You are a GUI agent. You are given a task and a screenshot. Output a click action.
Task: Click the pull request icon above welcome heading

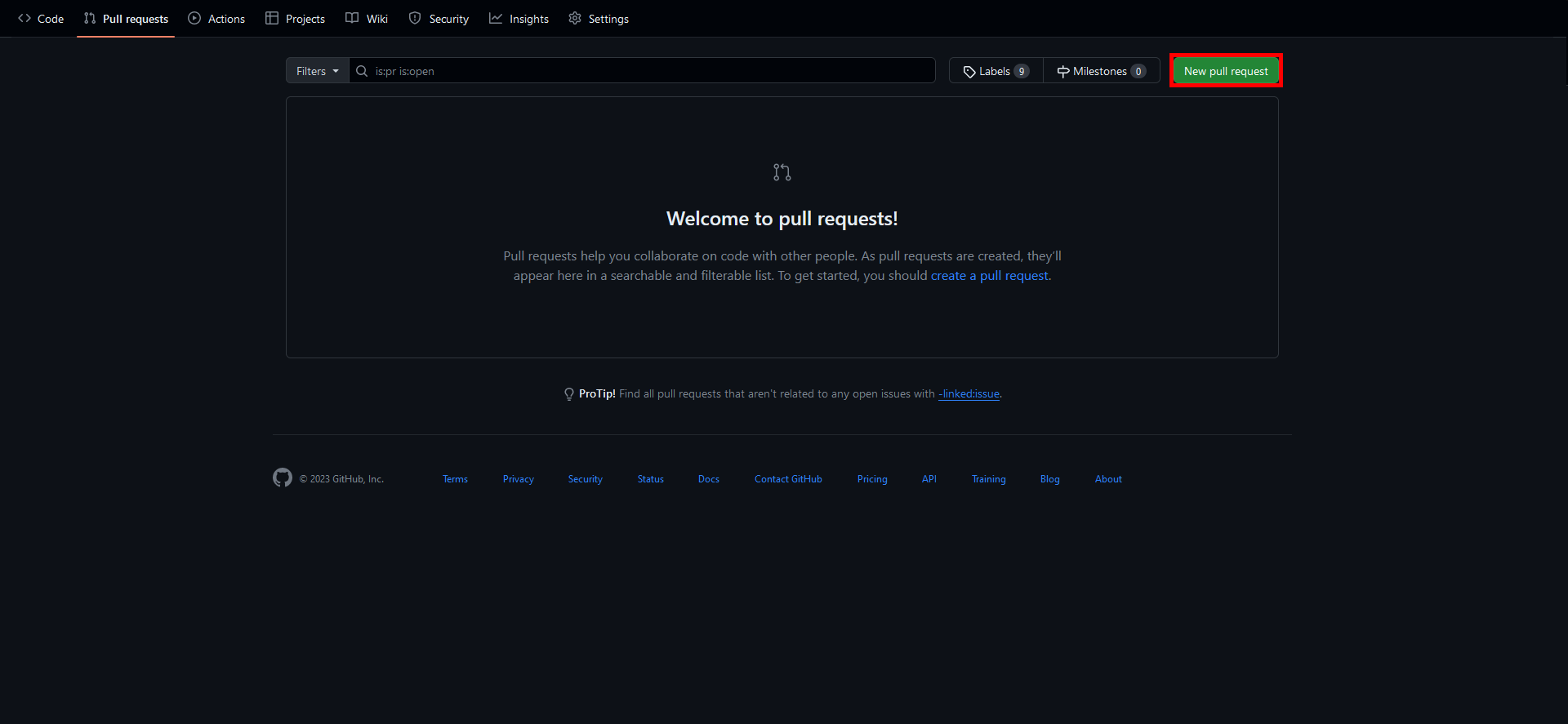pyautogui.click(x=782, y=172)
